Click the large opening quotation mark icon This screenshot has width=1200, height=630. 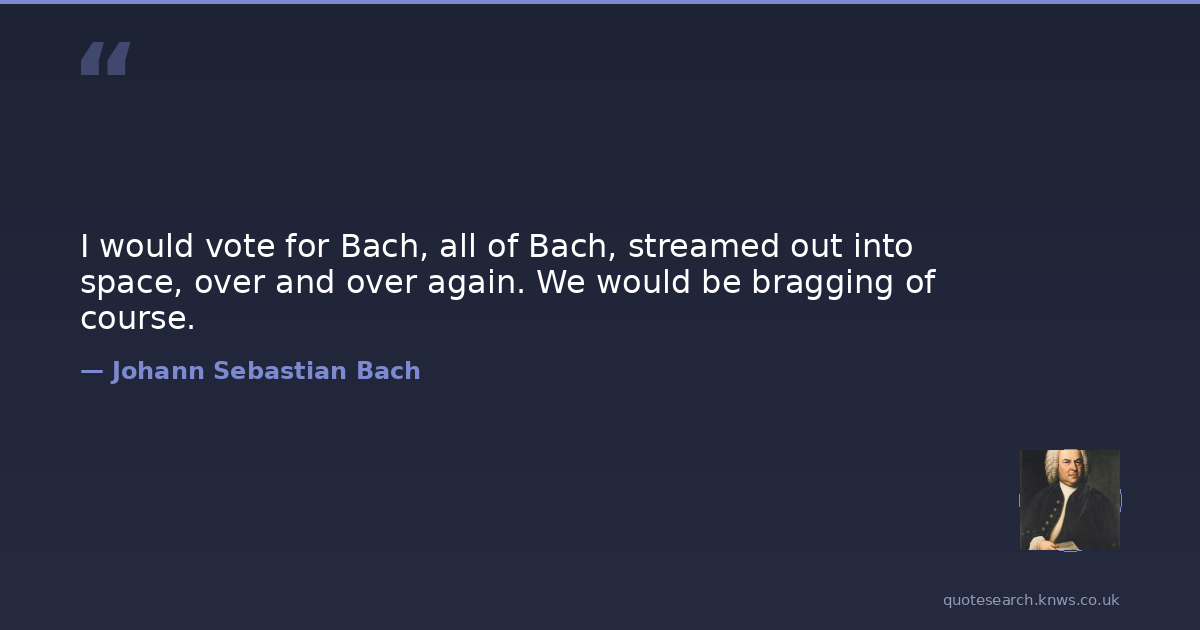105,59
